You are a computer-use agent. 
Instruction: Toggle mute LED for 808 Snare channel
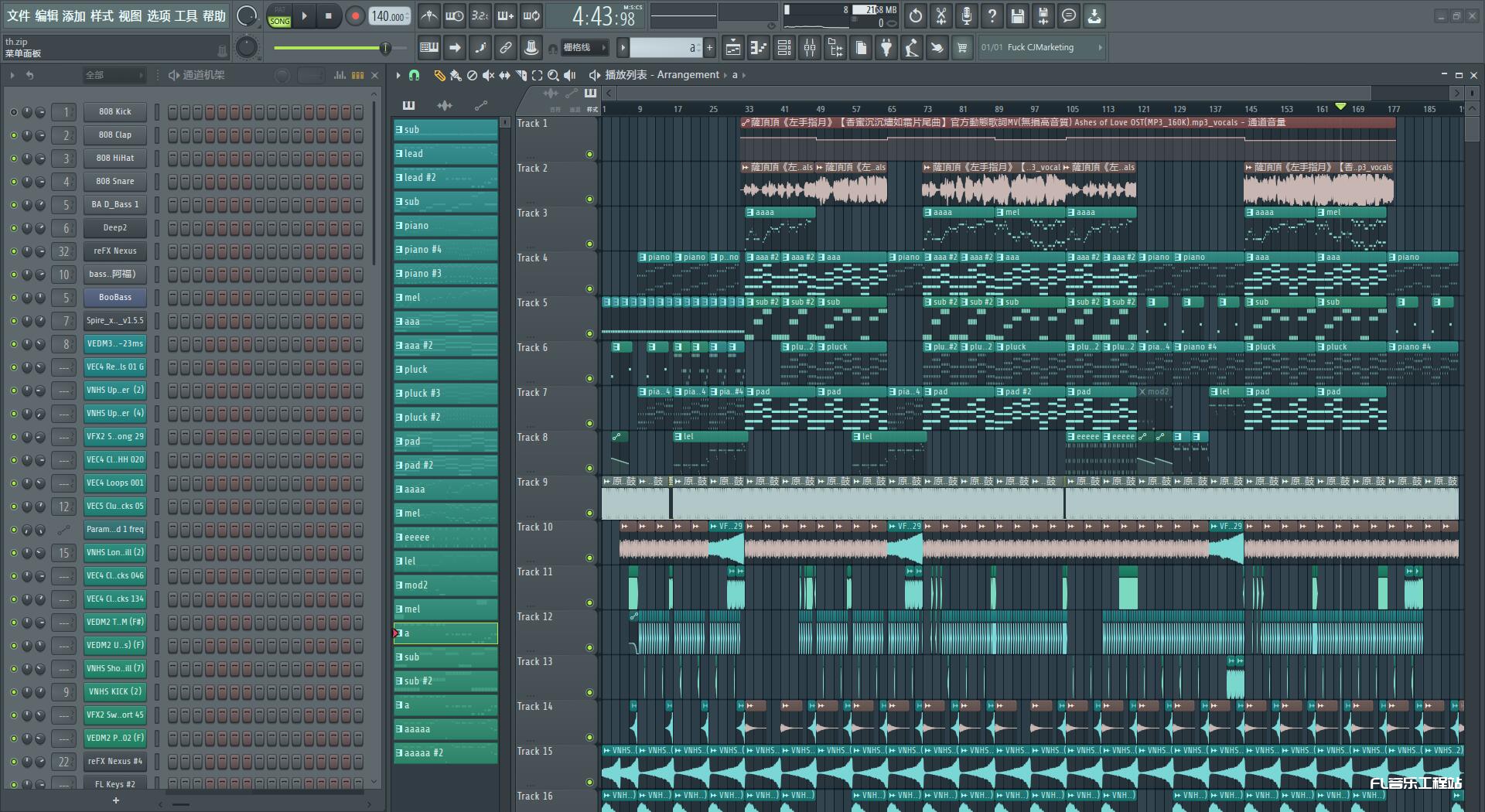pos(13,182)
